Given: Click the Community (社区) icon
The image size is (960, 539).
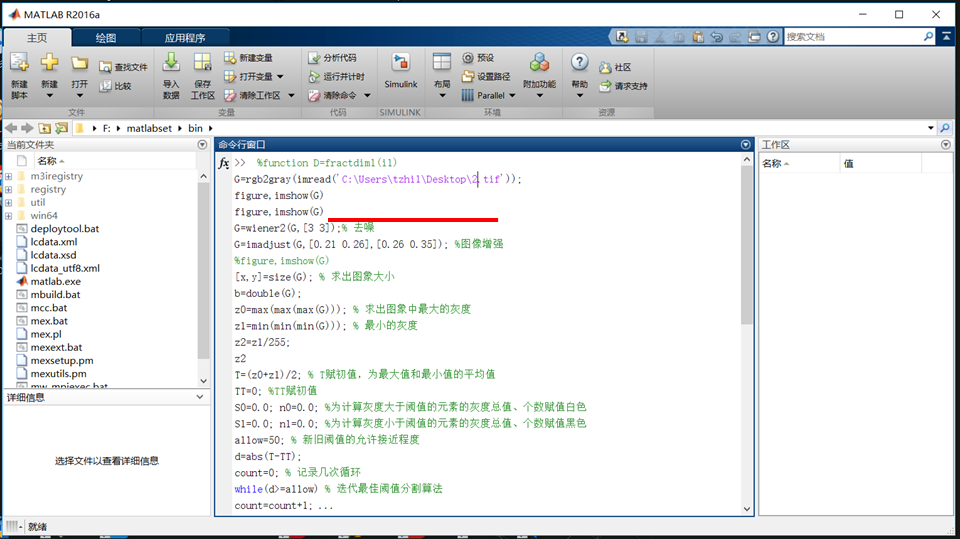Looking at the screenshot, I should [x=605, y=67].
